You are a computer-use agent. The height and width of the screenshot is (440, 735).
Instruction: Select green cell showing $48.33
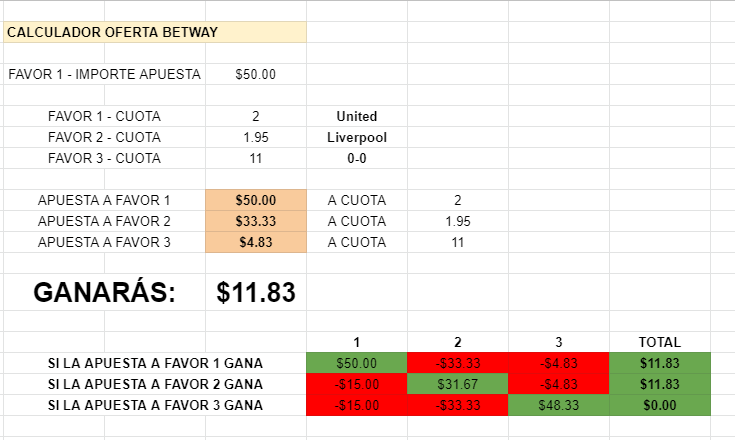[559, 405]
